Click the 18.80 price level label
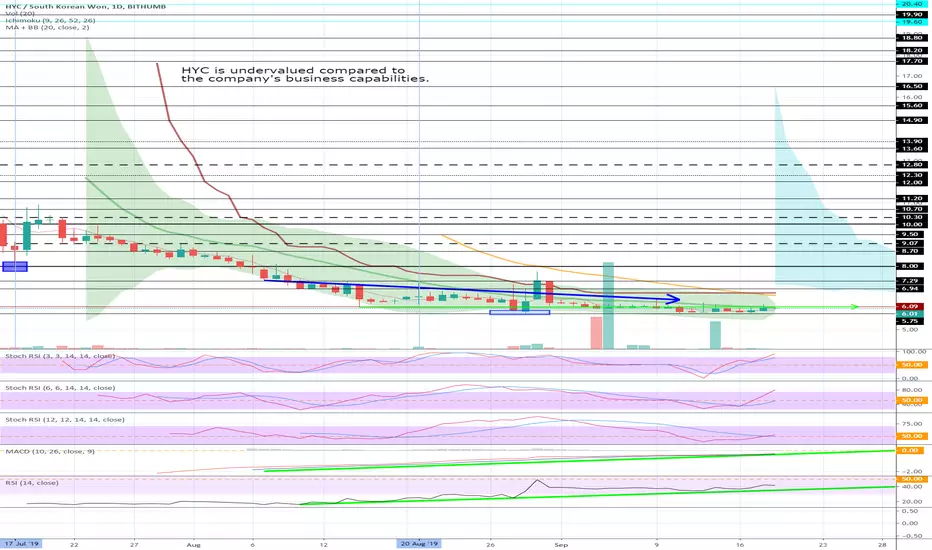932x550 pixels. [x=912, y=37]
